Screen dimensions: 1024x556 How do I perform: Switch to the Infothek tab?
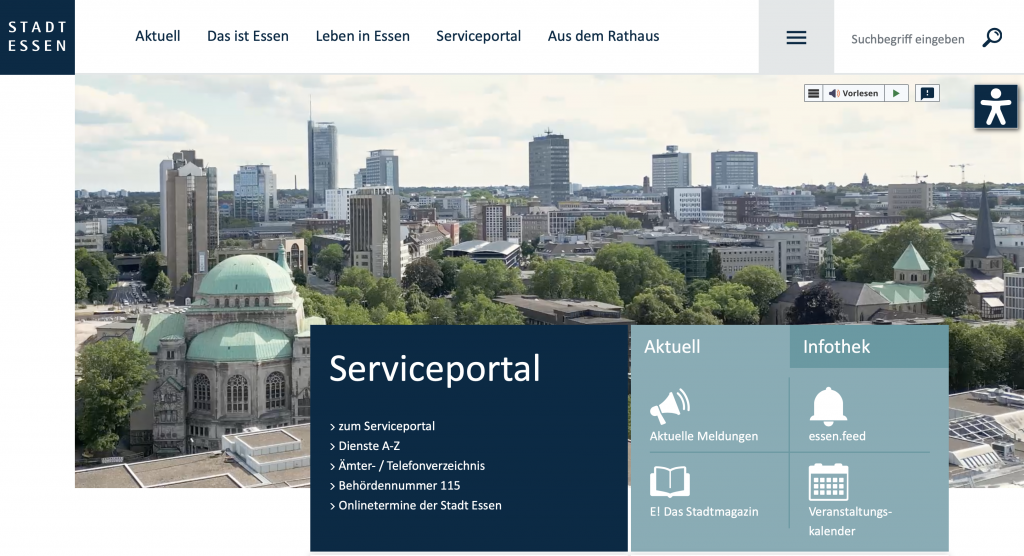[836, 347]
